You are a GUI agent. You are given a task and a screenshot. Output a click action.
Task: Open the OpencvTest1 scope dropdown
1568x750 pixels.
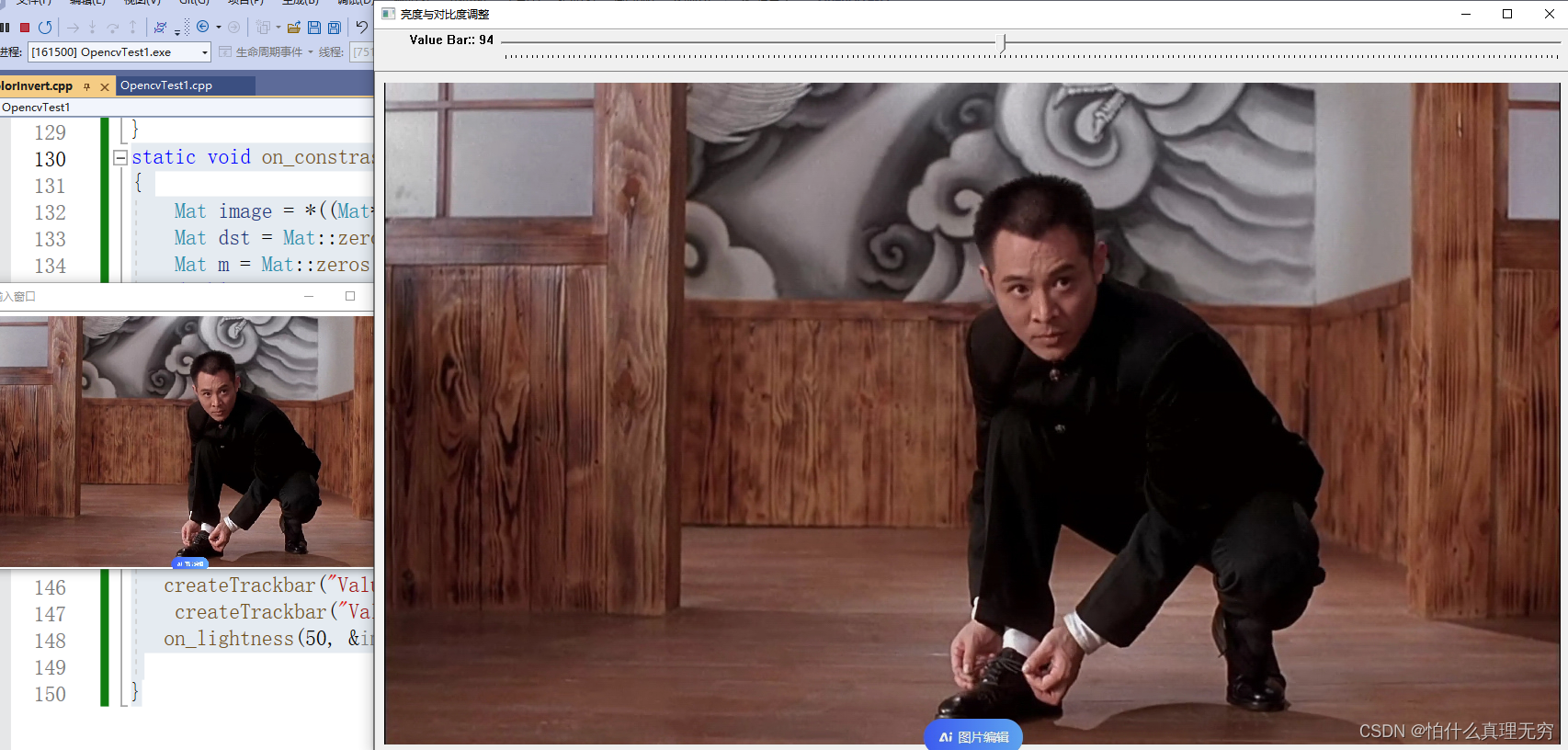point(187,108)
